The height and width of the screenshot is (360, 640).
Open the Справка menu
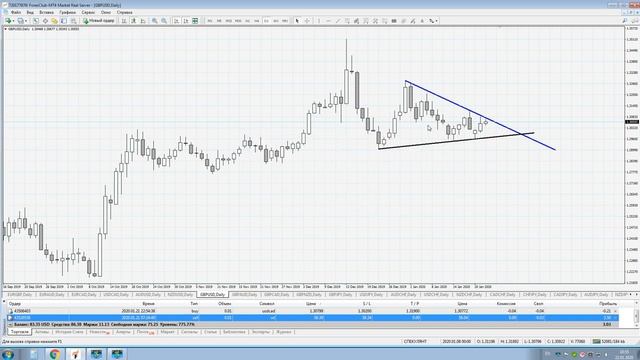124,13
